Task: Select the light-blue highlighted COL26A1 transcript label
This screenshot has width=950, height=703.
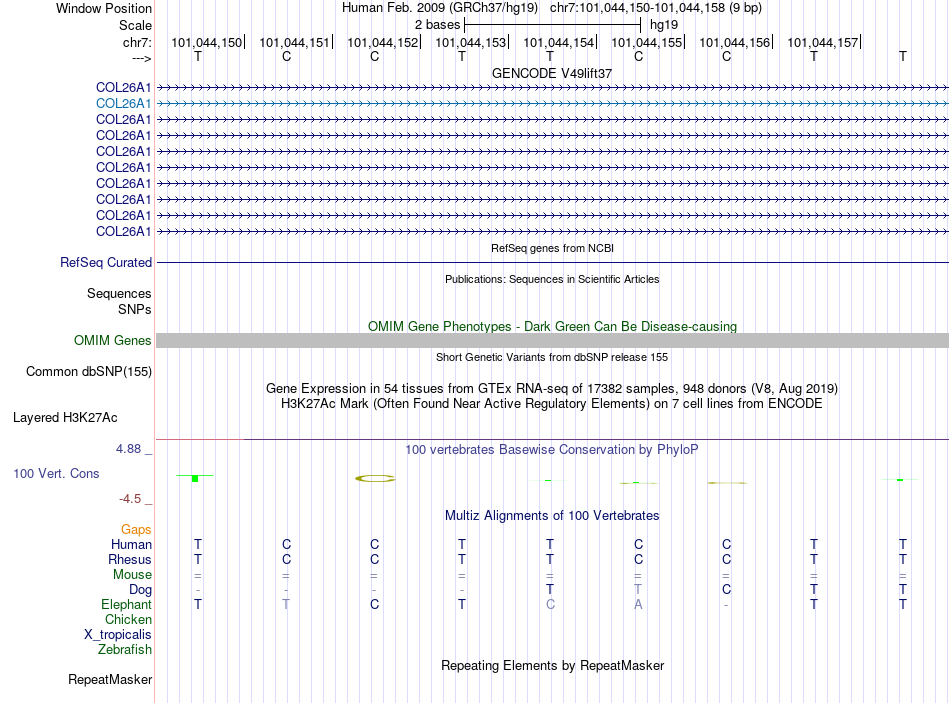Action: [123, 104]
